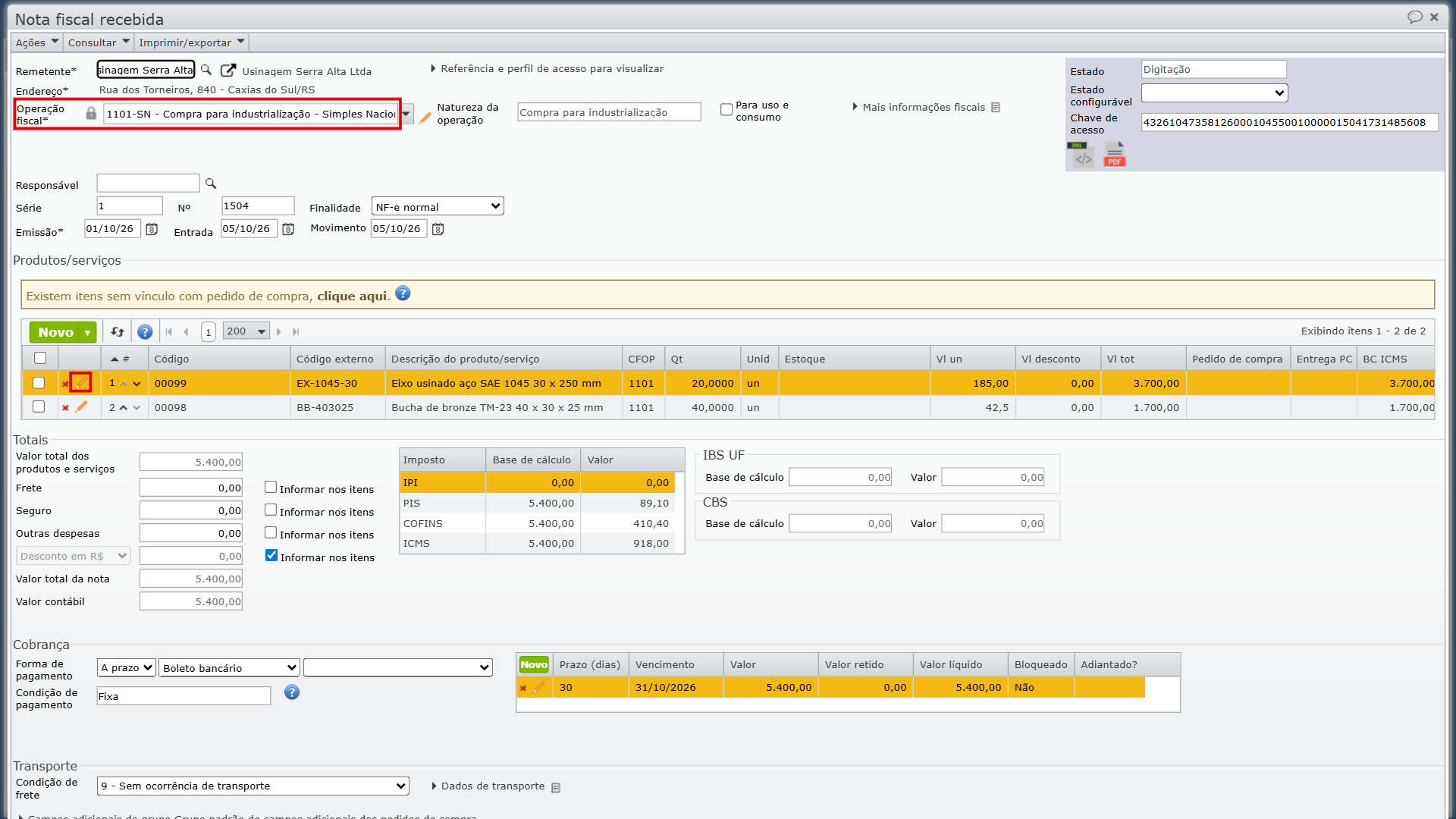Check the Para uso e consumo checkbox
The image size is (1456, 819).
[x=726, y=110]
